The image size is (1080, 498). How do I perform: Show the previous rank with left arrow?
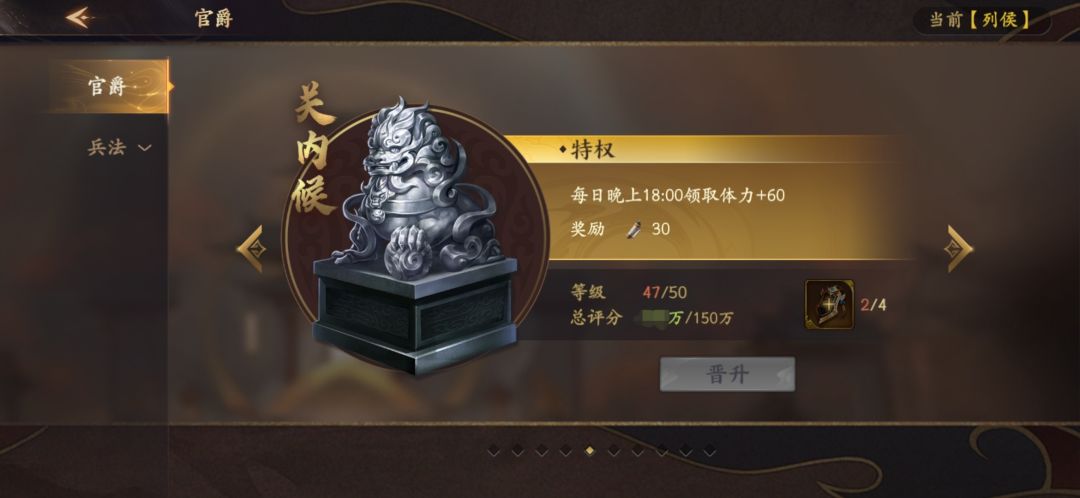coord(251,249)
